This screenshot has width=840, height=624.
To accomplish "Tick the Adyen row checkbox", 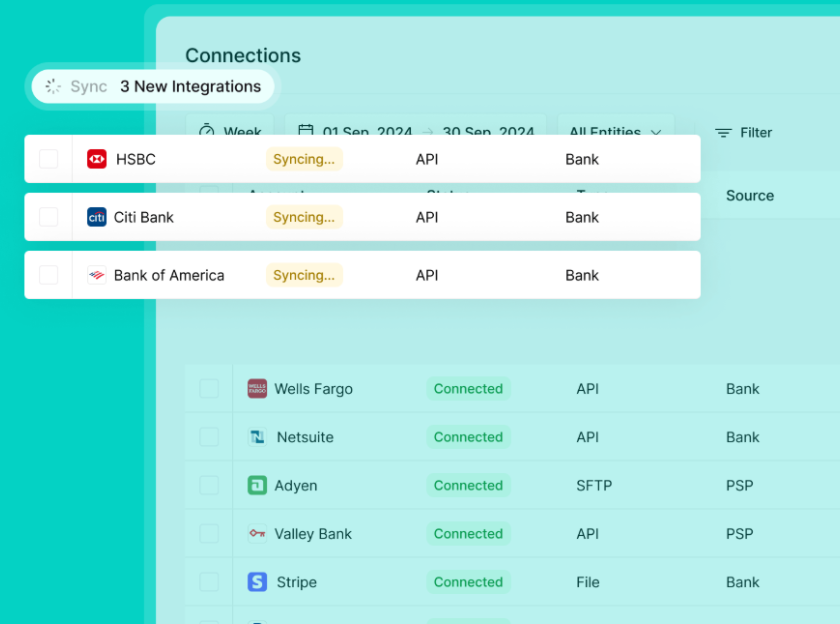I will [209, 485].
